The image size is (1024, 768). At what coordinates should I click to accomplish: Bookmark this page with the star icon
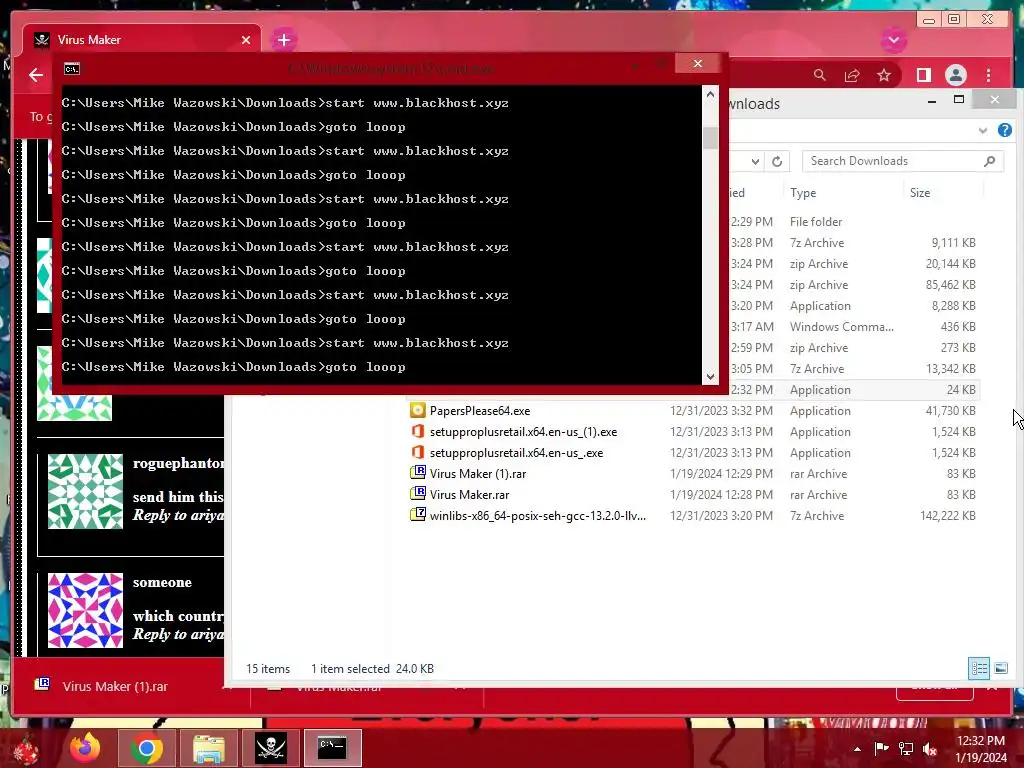pos(884,75)
